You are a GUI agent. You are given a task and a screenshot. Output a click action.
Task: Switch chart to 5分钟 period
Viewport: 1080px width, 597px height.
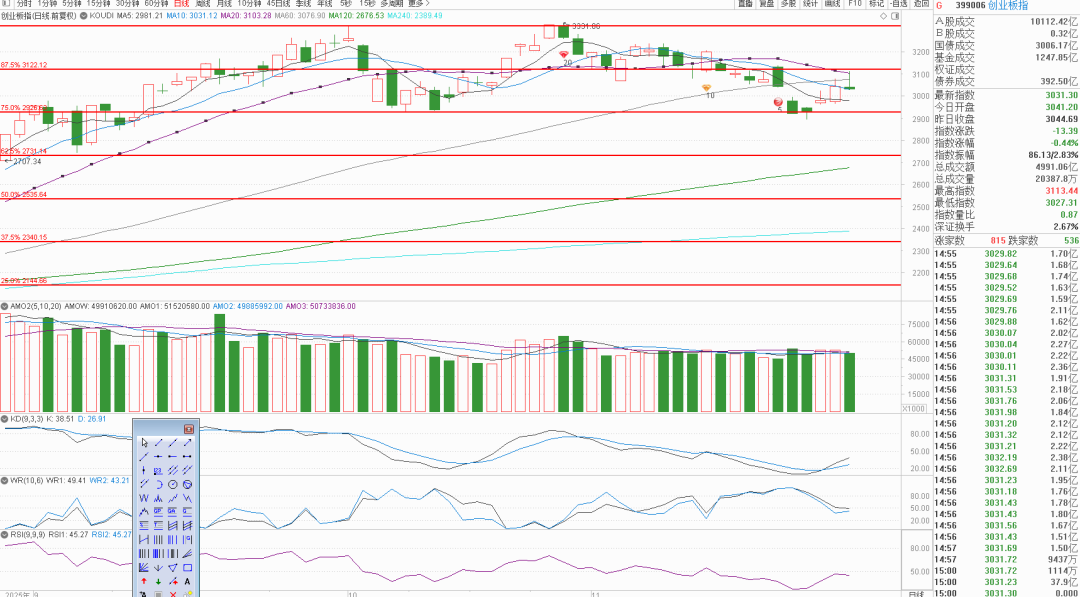click(72, 3)
